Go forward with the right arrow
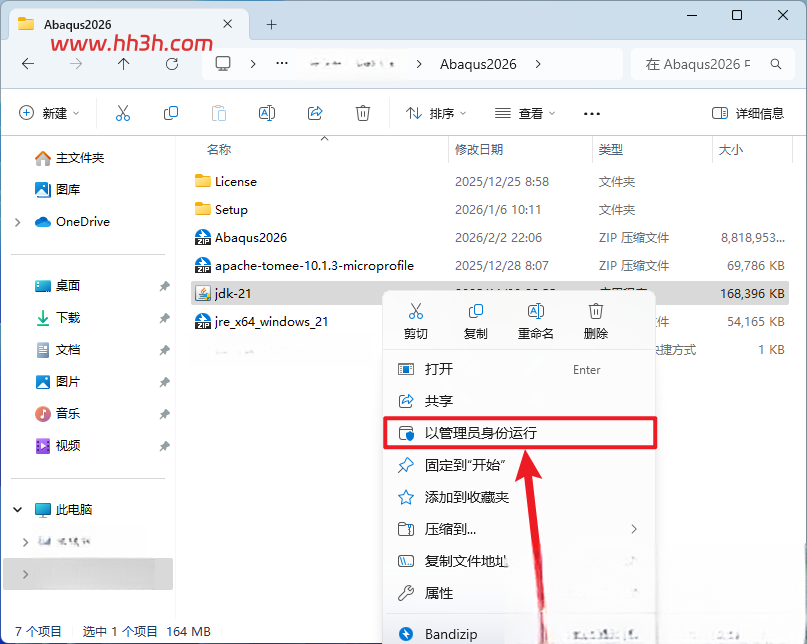This screenshot has height=644, width=807. click(76, 64)
